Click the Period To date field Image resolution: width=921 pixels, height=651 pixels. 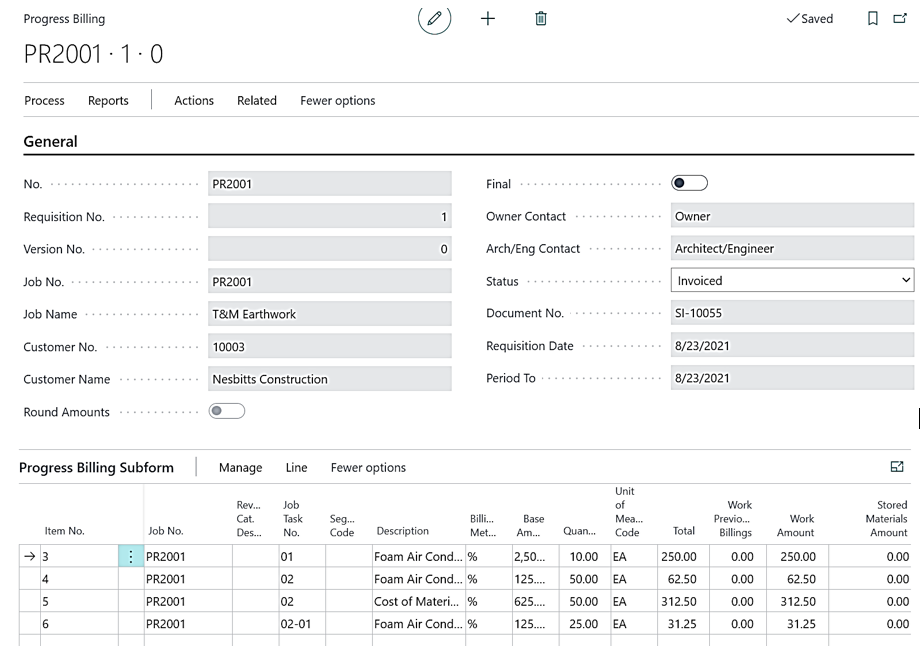792,378
